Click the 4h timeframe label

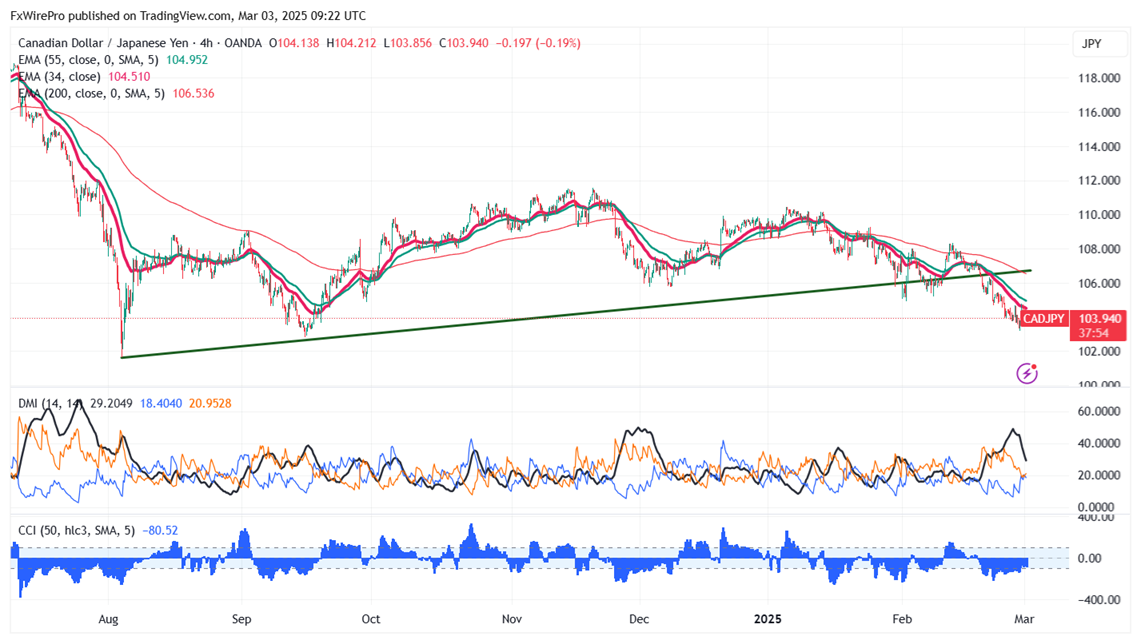tap(206, 43)
